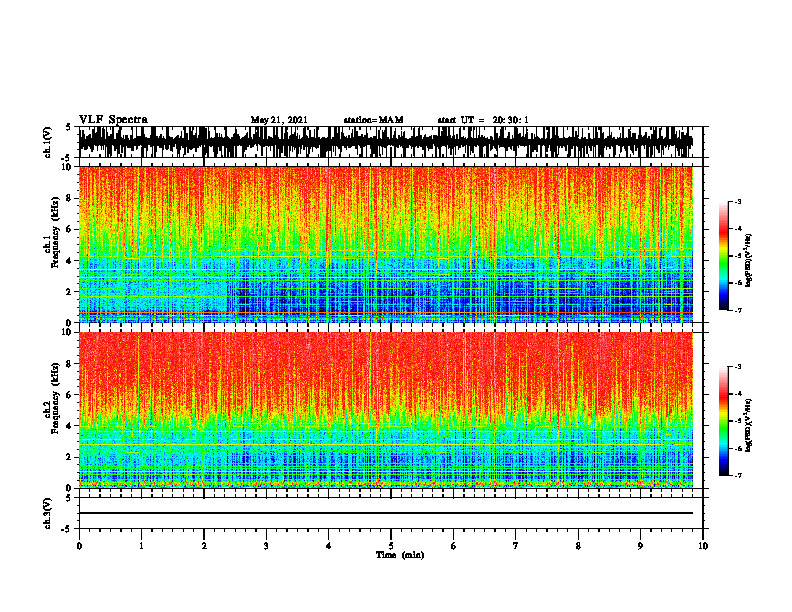The image size is (792, 612).
Task: Click the time axis tick label "10"
Action: coord(703,546)
